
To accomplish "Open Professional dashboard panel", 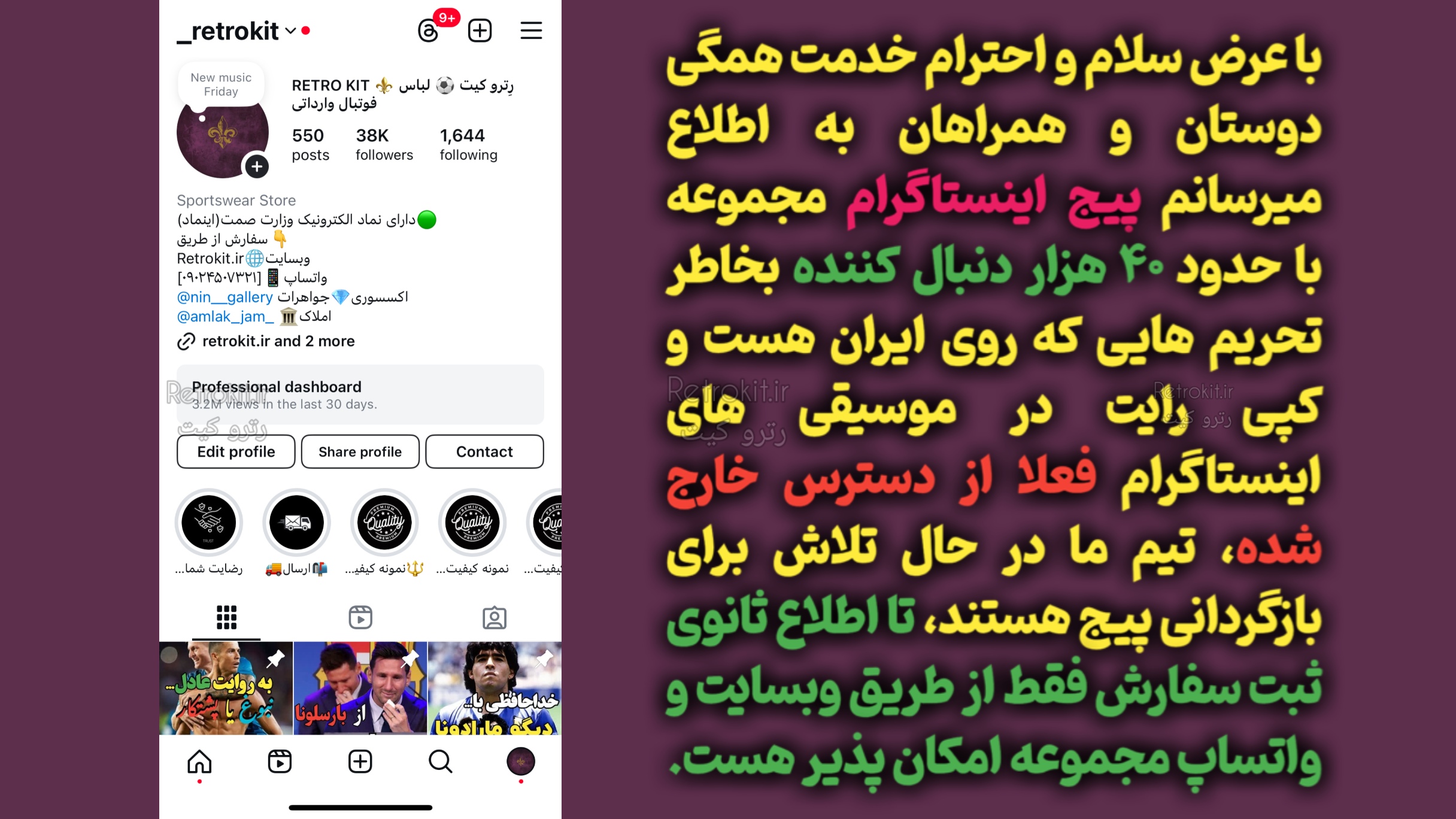I will pyautogui.click(x=360, y=395).
